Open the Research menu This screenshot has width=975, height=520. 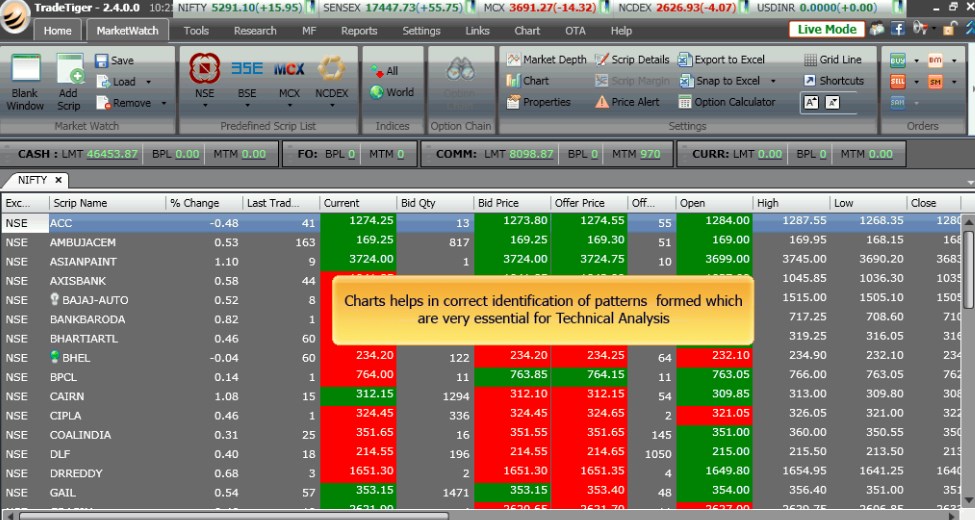[255, 31]
